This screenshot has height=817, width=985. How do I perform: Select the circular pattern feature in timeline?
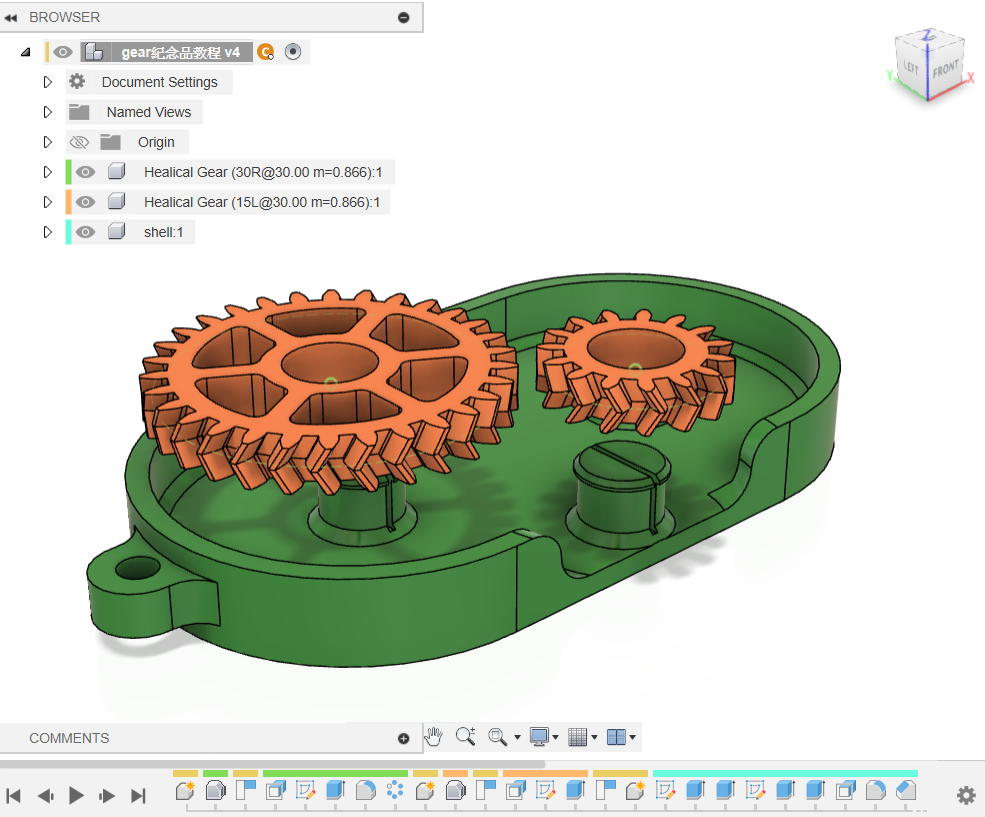tap(395, 791)
